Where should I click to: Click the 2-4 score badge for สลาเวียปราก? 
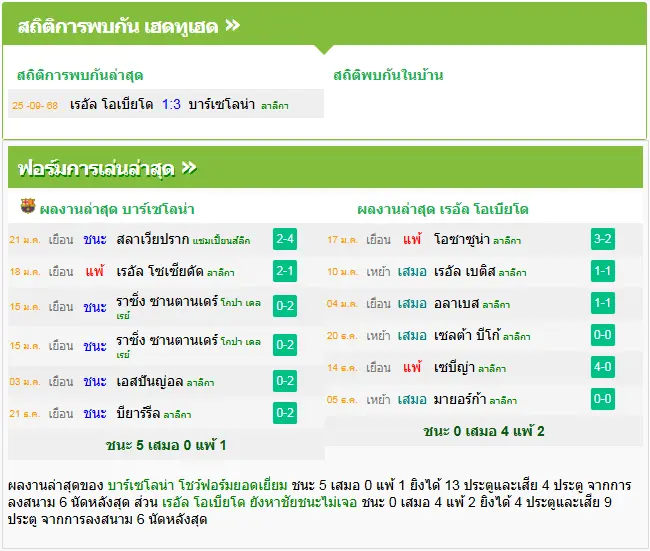(285, 239)
